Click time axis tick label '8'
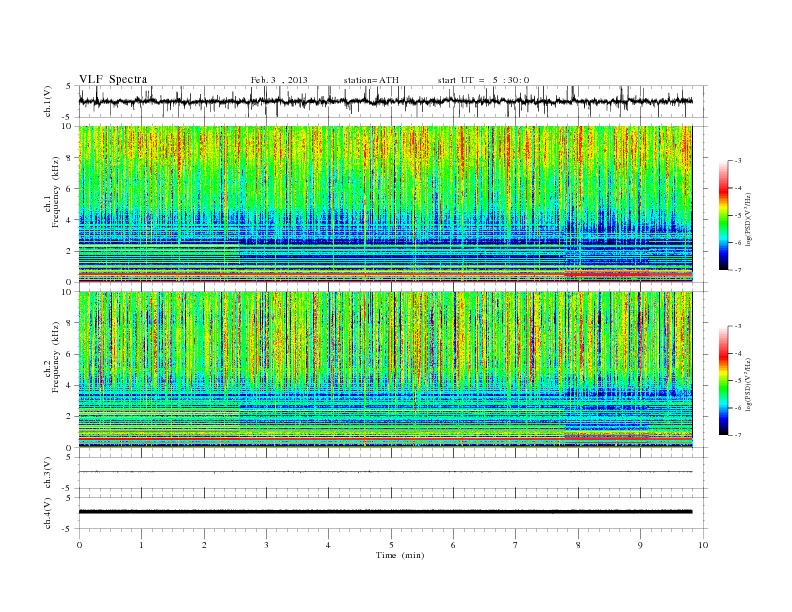 (x=578, y=545)
